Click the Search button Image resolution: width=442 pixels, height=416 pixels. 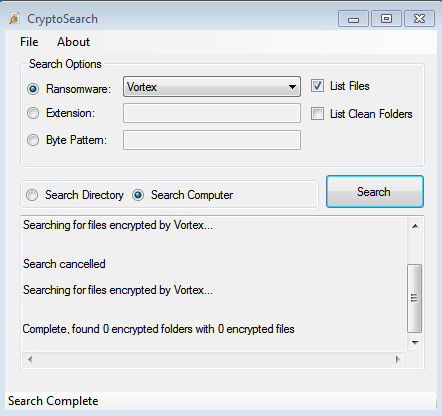click(375, 192)
